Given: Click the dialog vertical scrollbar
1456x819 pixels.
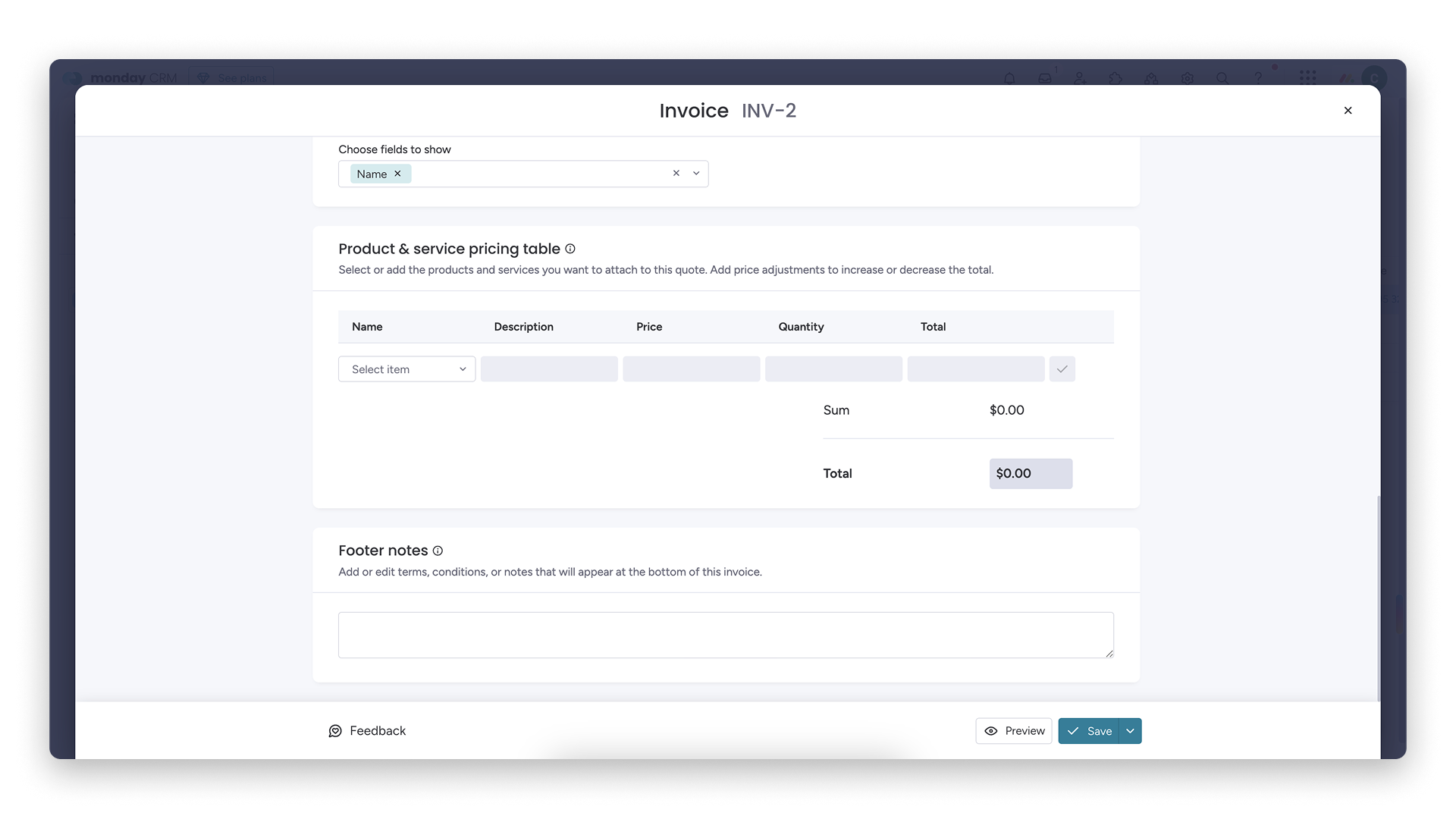Looking at the screenshot, I should 1378,598.
